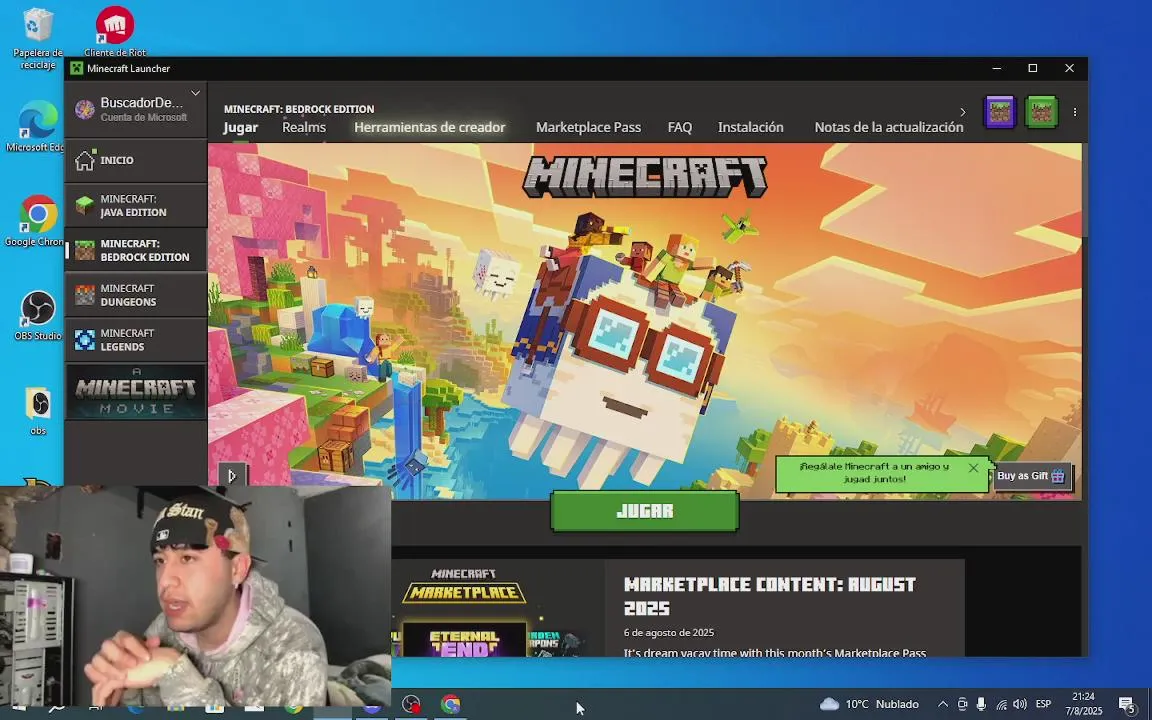
Task: Click Chrome icon in taskbar
Action: [x=450, y=704]
